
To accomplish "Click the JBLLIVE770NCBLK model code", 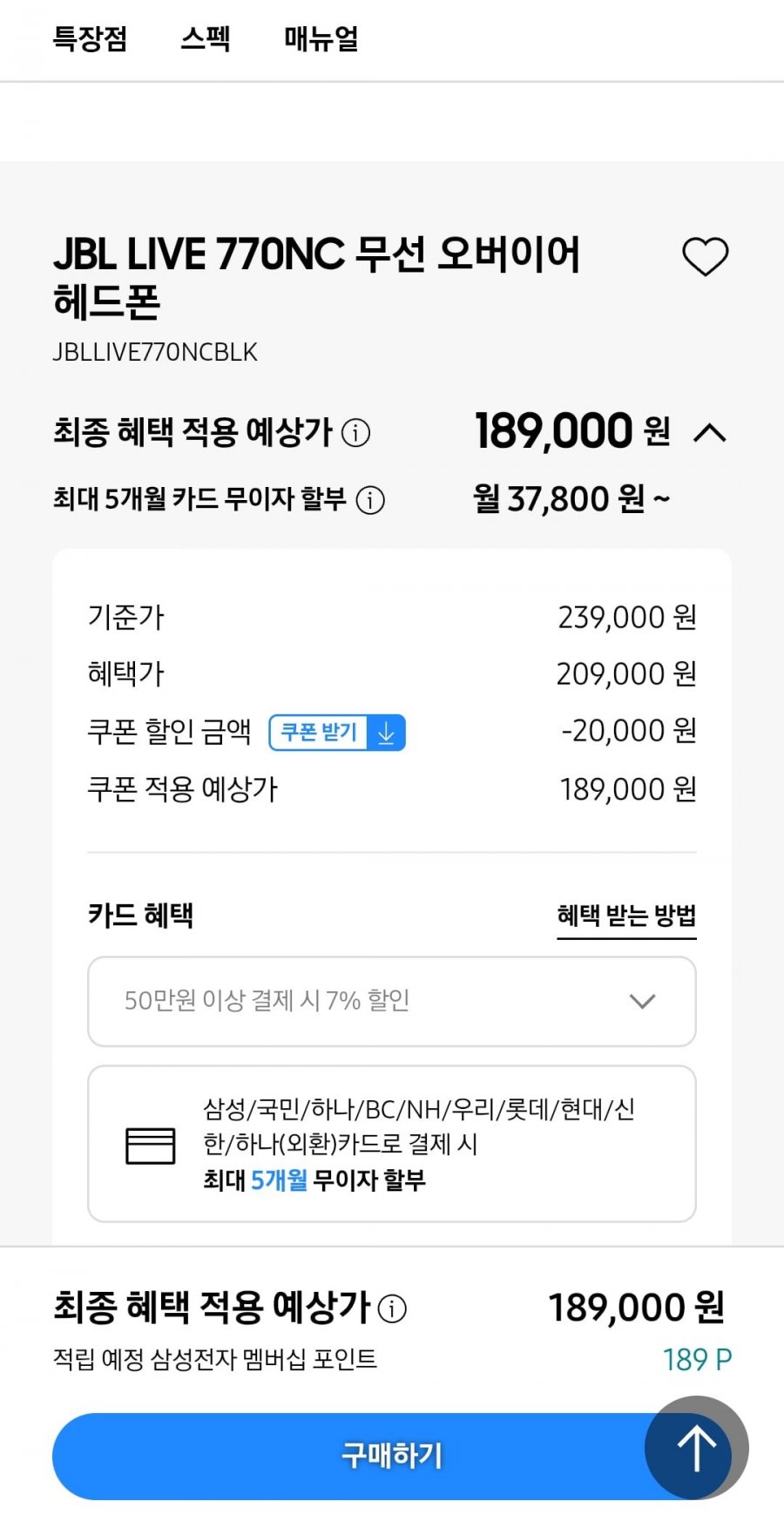I will (155, 352).
